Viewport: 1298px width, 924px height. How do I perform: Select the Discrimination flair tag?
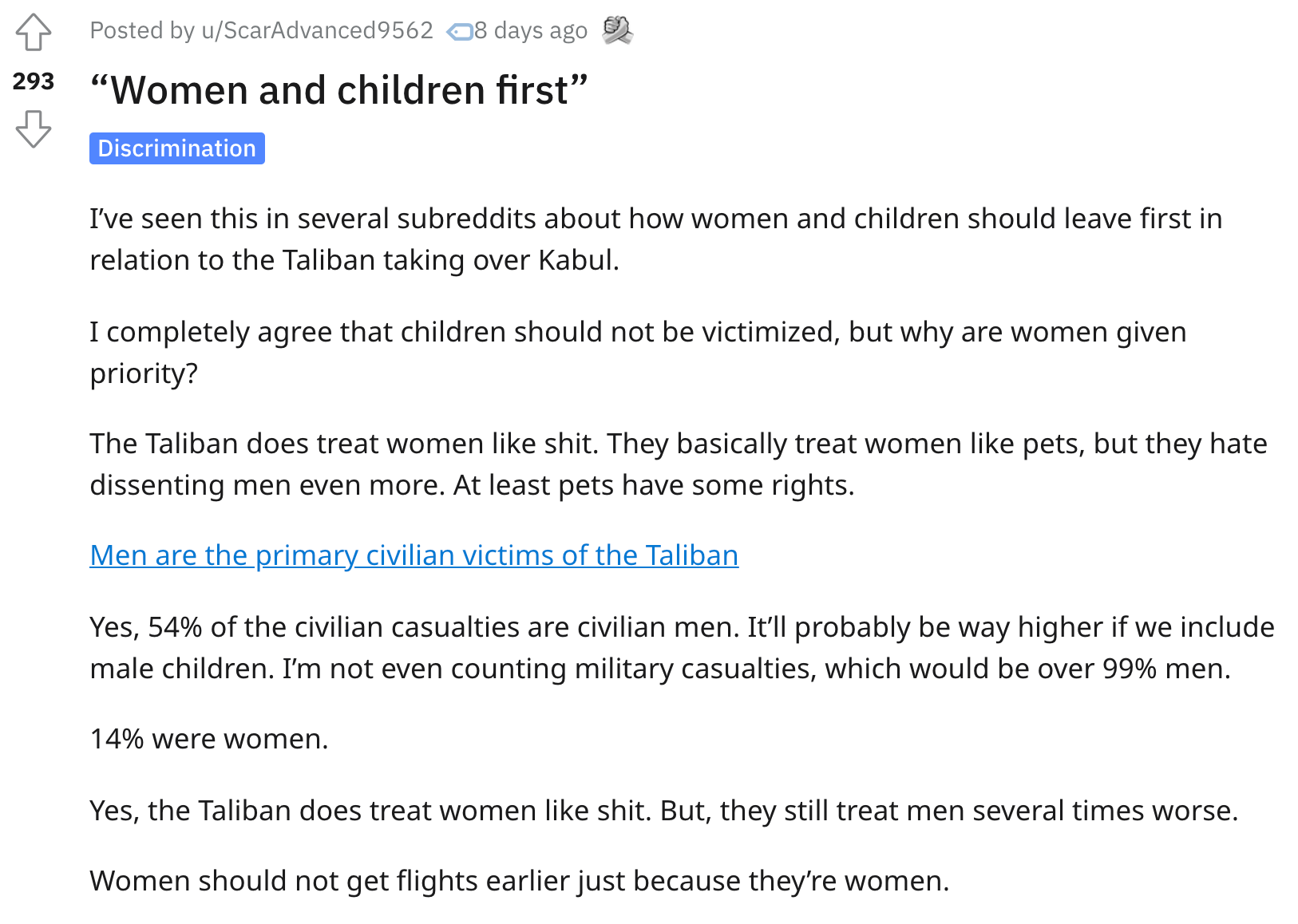(x=177, y=148)
